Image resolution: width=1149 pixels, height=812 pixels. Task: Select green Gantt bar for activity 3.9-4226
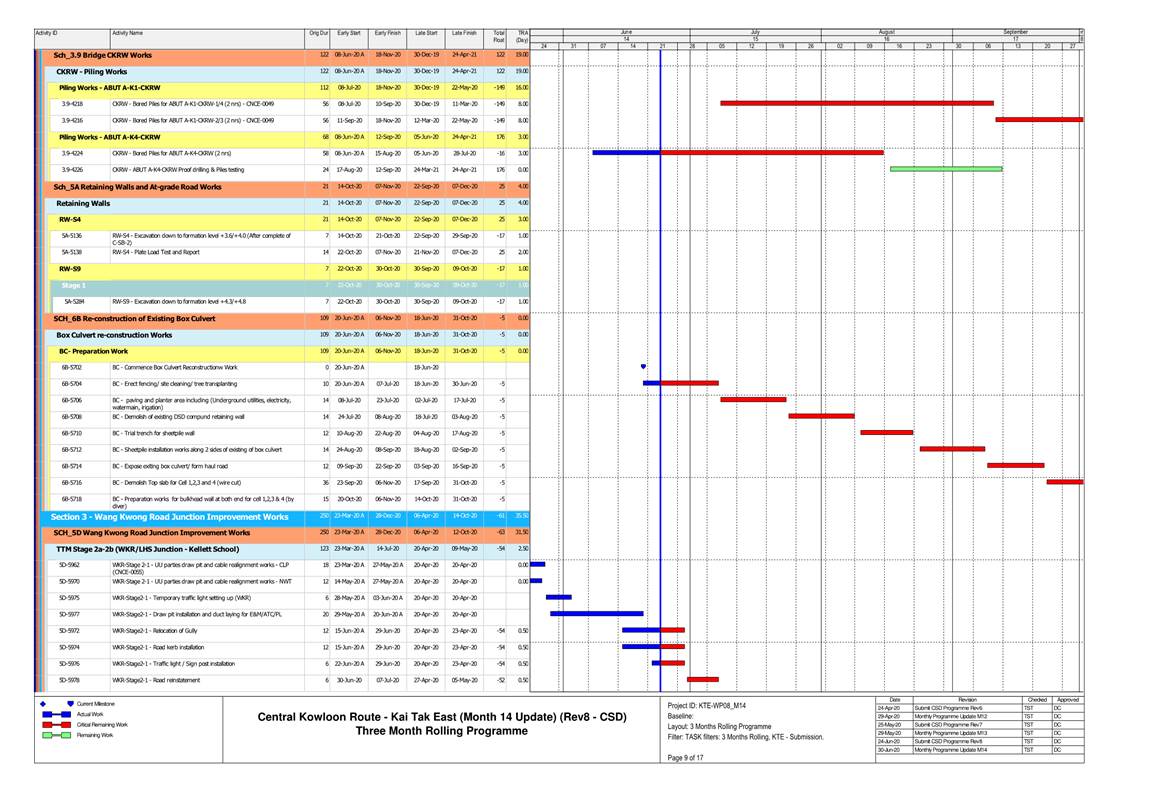click(x=936, y=169)
